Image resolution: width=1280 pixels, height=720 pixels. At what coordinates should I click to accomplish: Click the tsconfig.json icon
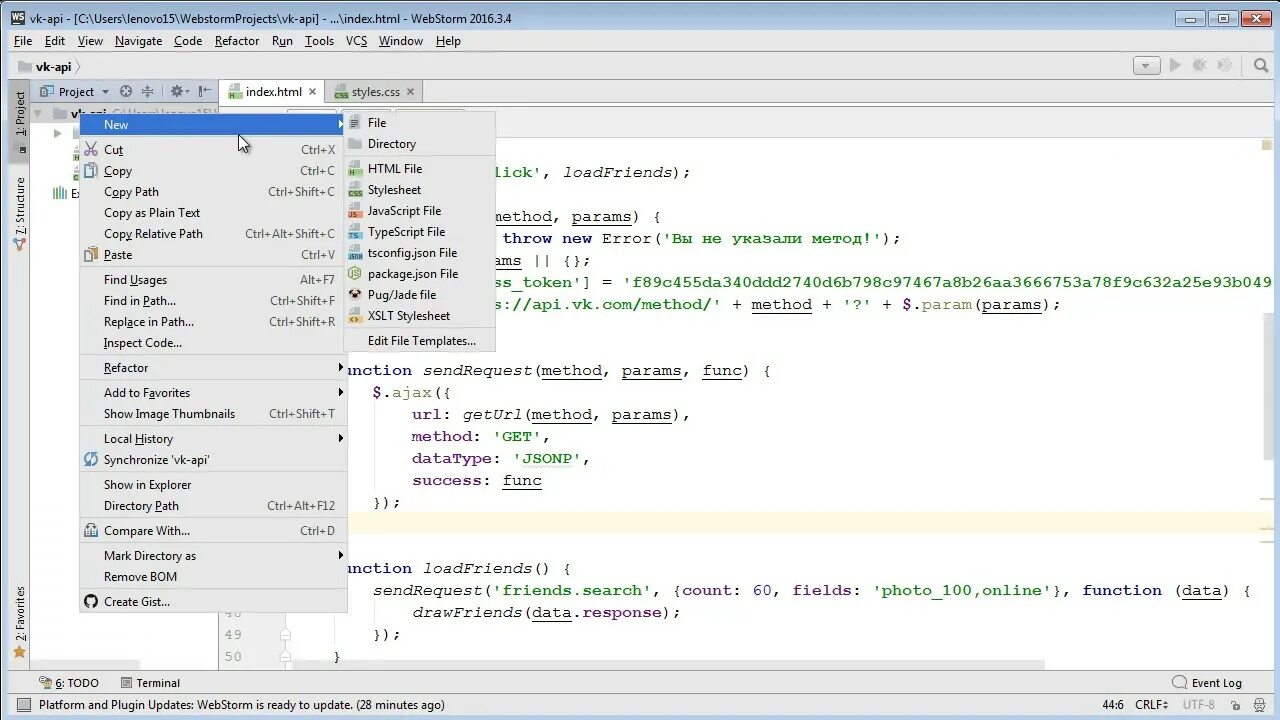355,253
